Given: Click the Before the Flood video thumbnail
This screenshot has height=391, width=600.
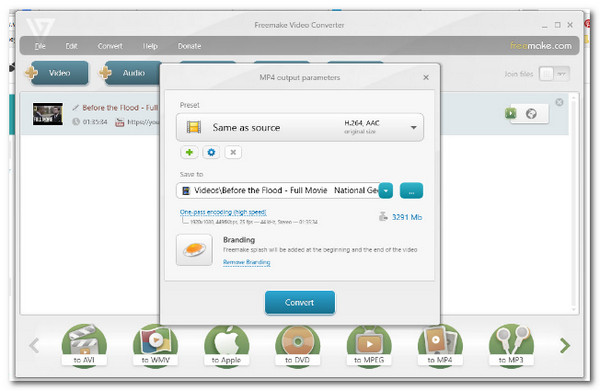Looking at the screenshot, I should [47, 114].
